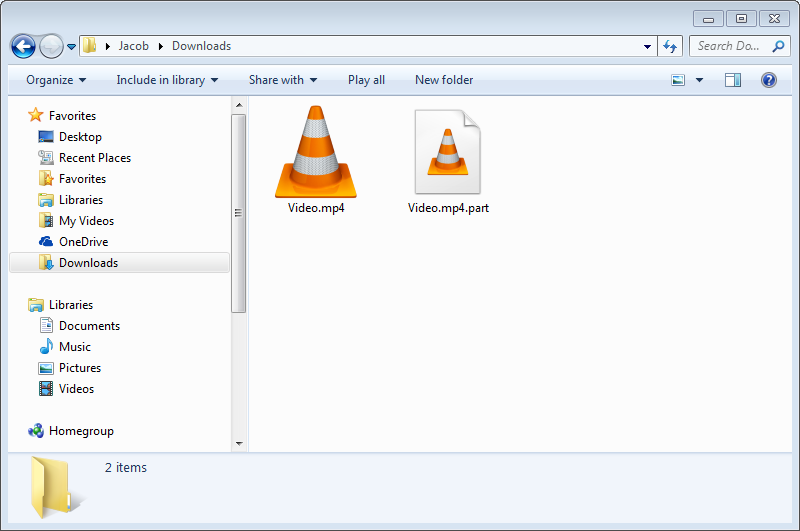Click the Pictures library icon
Image resolution: width=800 pixels, height=531 pixels.
[x=46, y=368]
